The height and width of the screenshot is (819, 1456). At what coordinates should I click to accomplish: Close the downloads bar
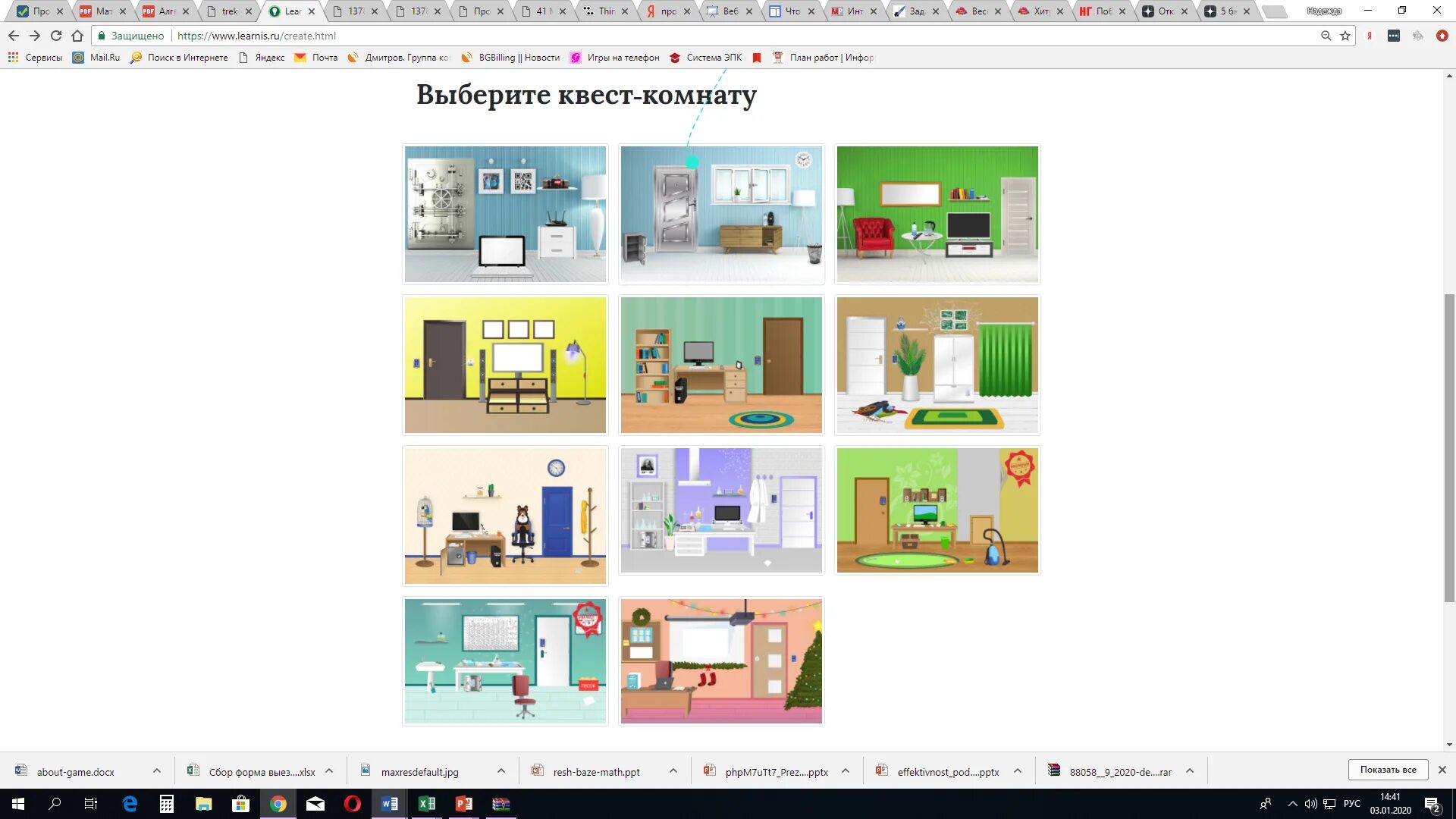[x=1442, y=770]
